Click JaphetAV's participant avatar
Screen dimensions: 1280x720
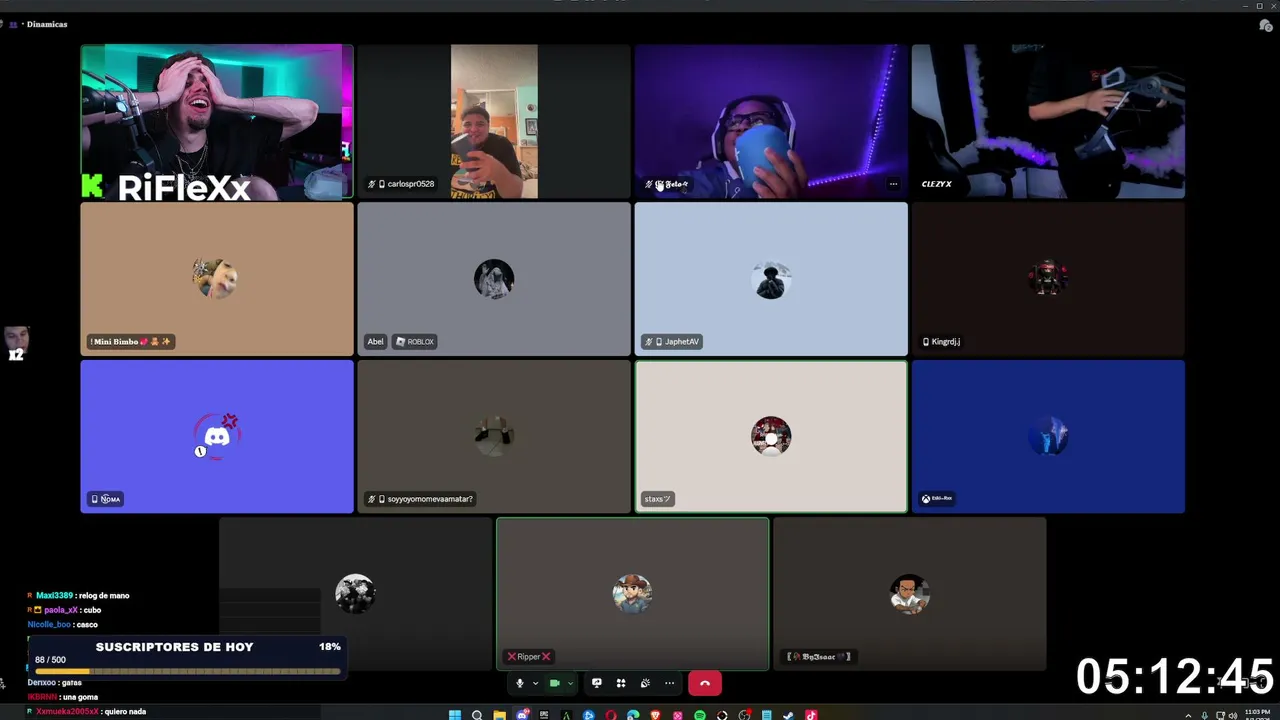(771, 279)
